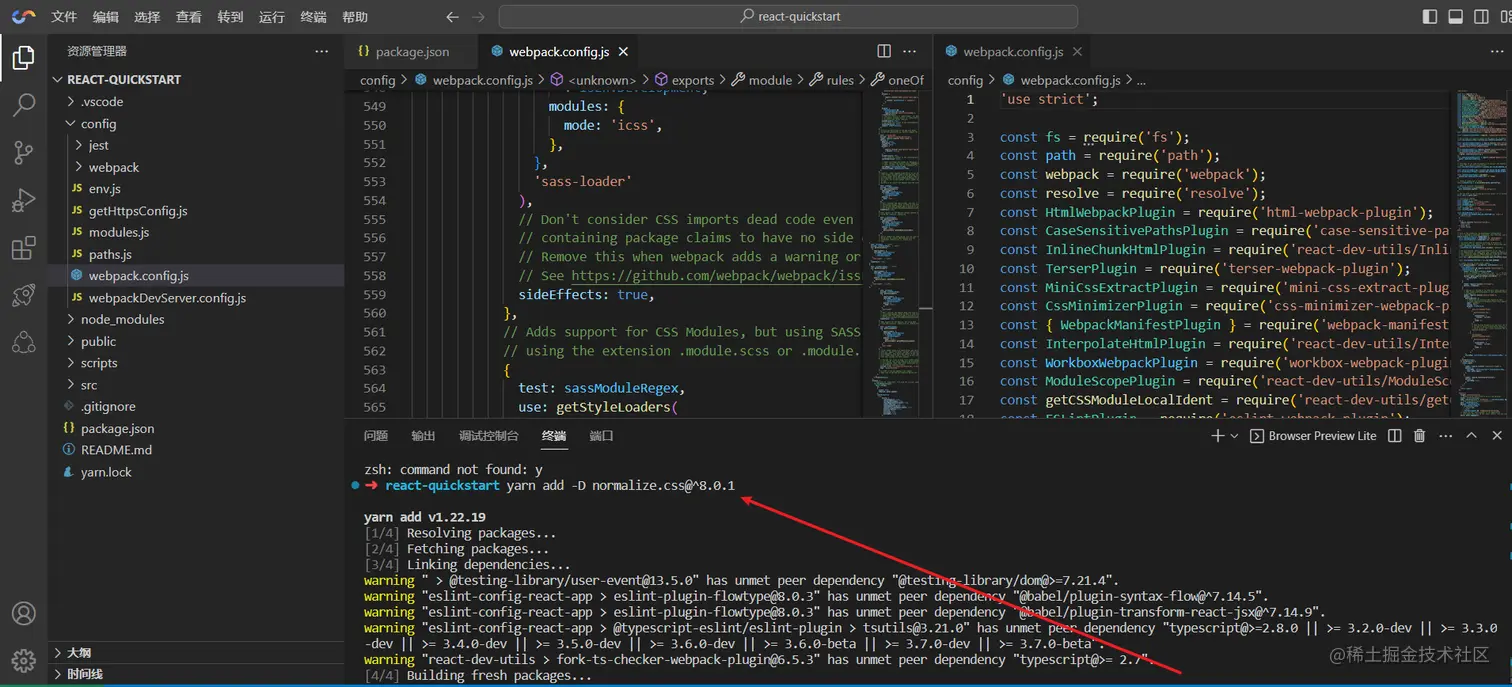Screen dimensions: 1512x687
Task: Go forward with the right arrow
Action: (x=479, y=17)
